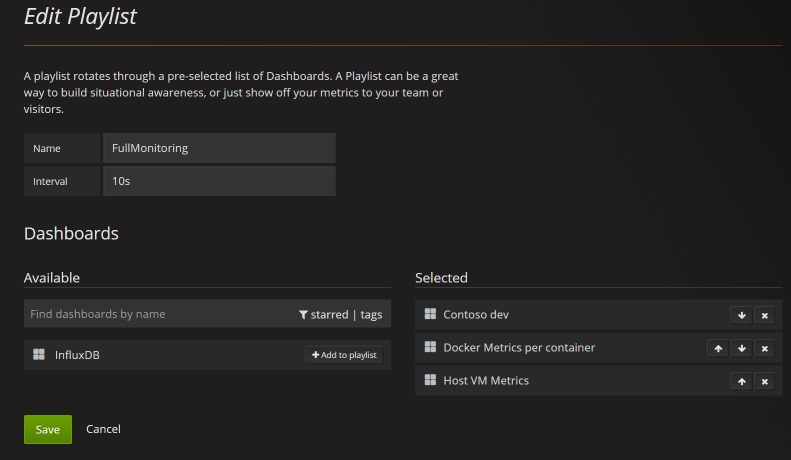Remove Host VM Metrics from playlist

764,381
